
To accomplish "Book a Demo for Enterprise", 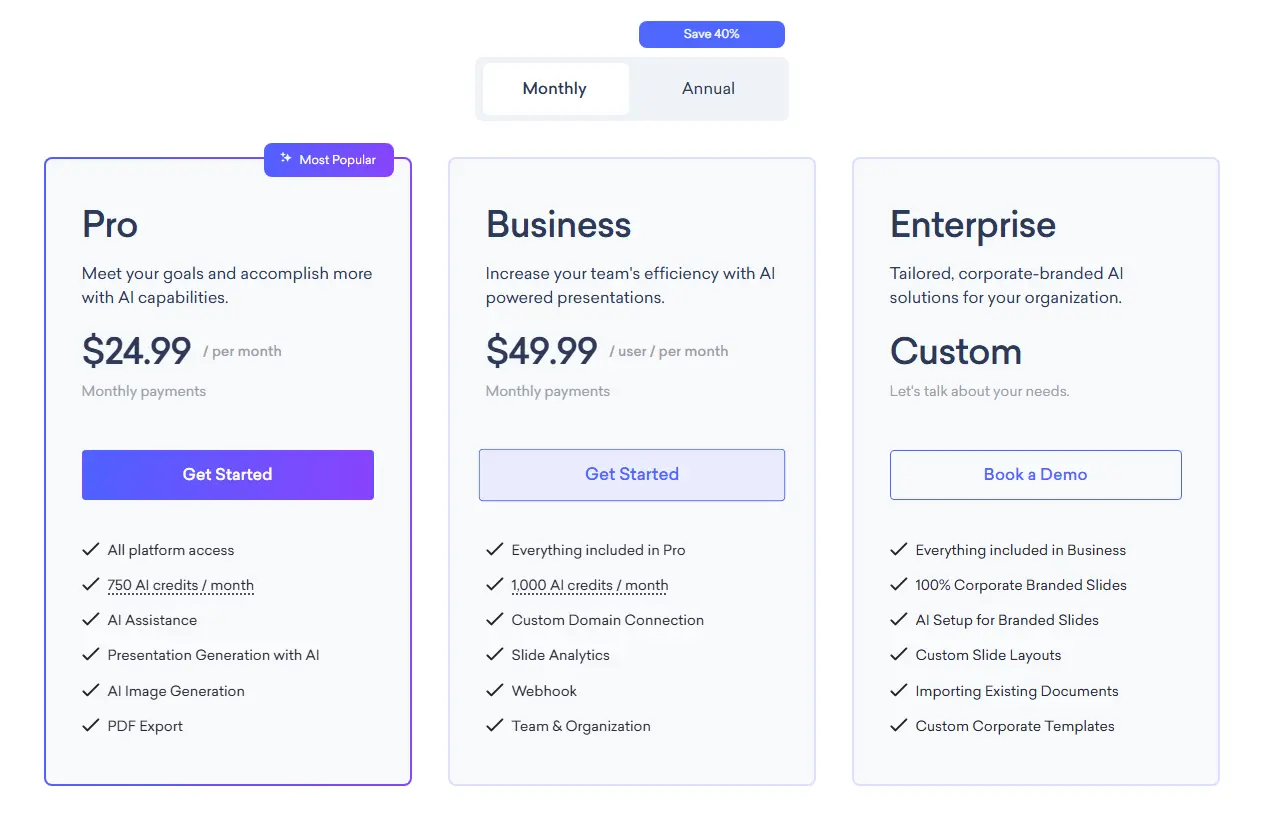I will [x=1036, y=475].
